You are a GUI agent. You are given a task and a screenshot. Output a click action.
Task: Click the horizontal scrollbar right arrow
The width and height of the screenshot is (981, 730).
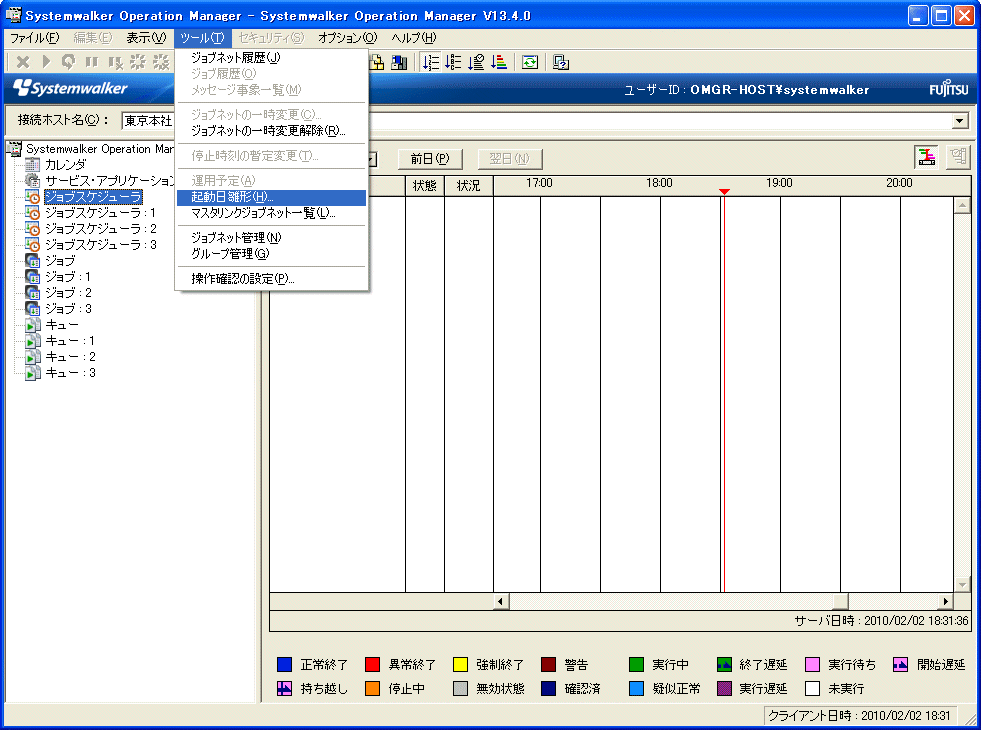click(x=945, y=602)
